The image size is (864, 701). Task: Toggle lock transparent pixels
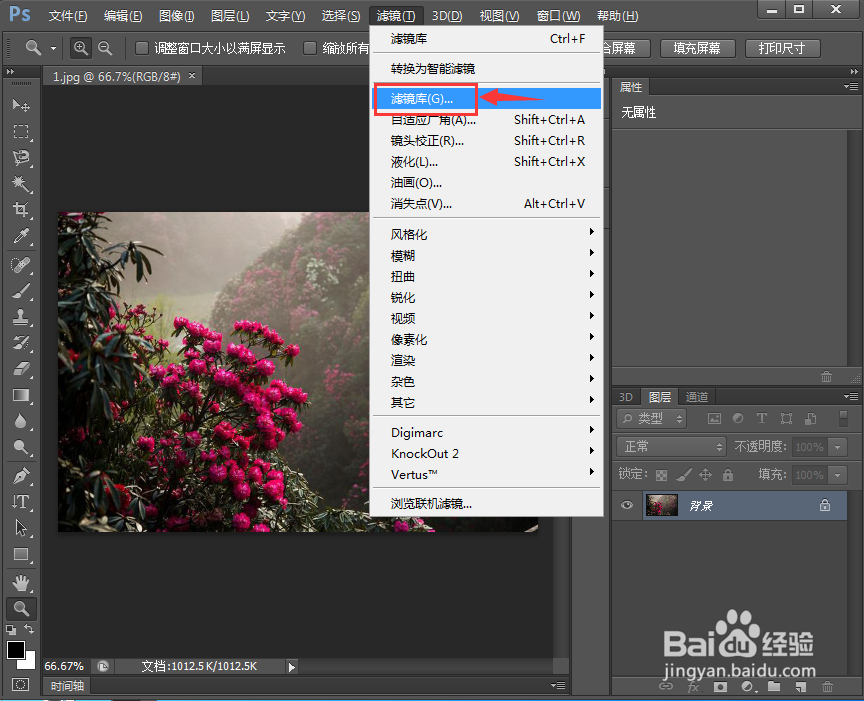(661, 475)
